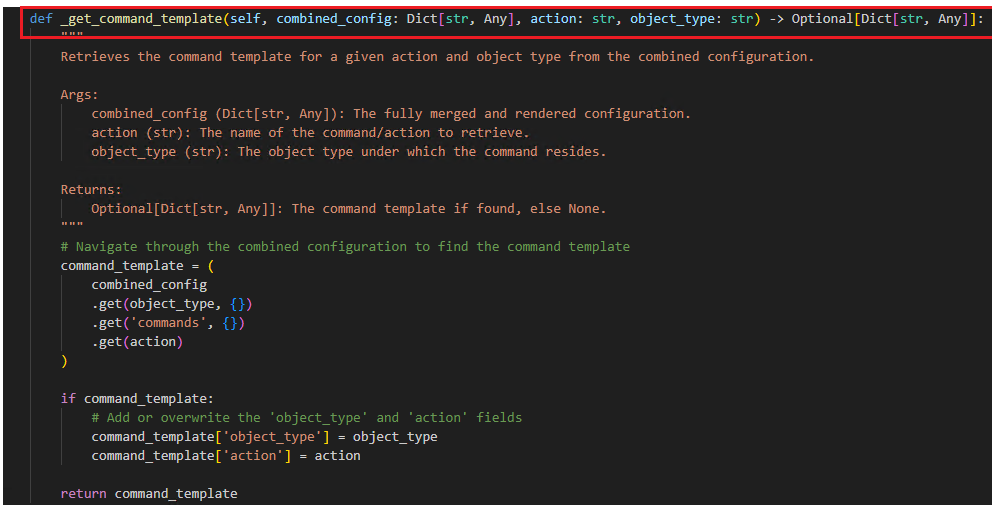
Task: Click the 'action (str)' docstring line
Action: coord(310,133)
